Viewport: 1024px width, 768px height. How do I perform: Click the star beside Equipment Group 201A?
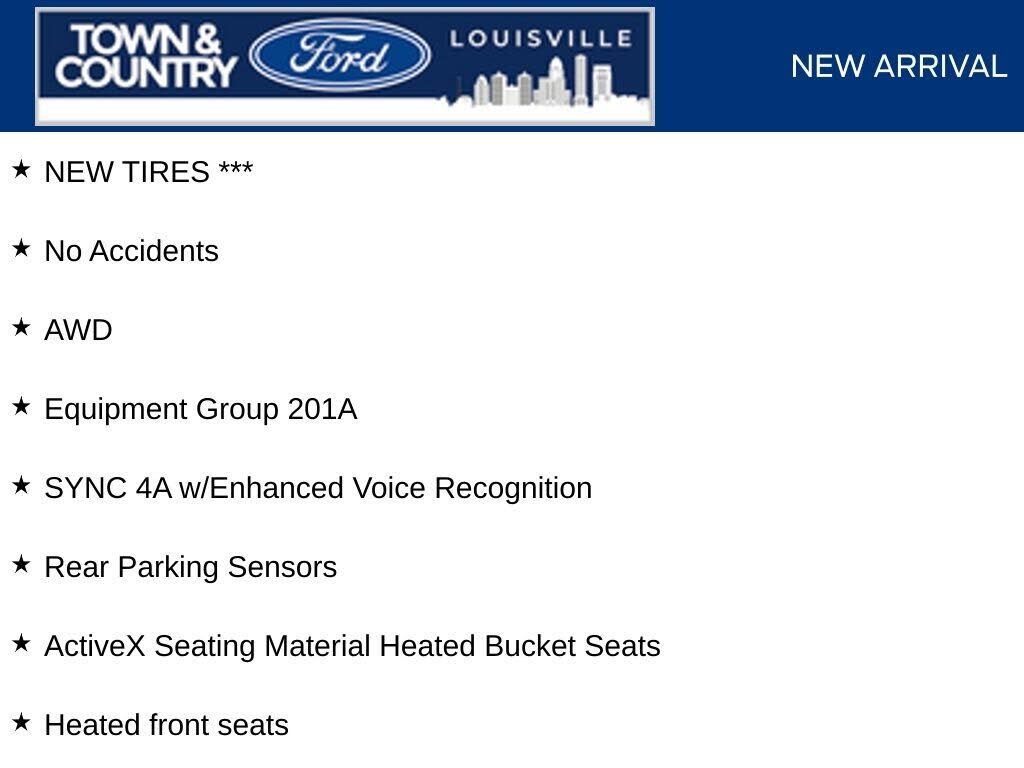pos(21,406)
